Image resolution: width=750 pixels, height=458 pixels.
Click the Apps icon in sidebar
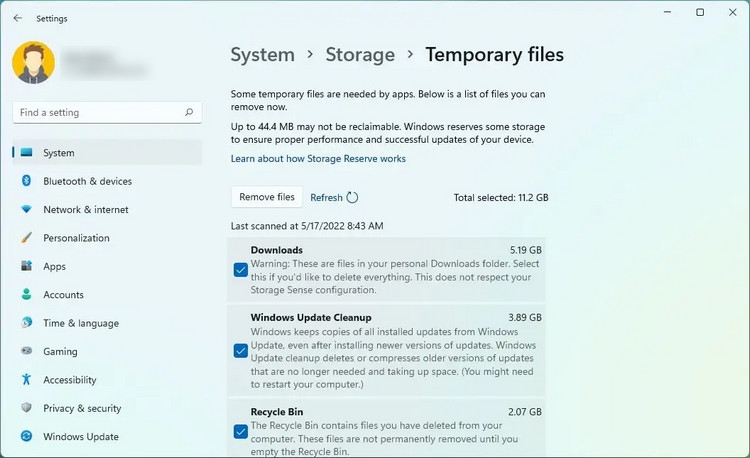pos(27,266)
